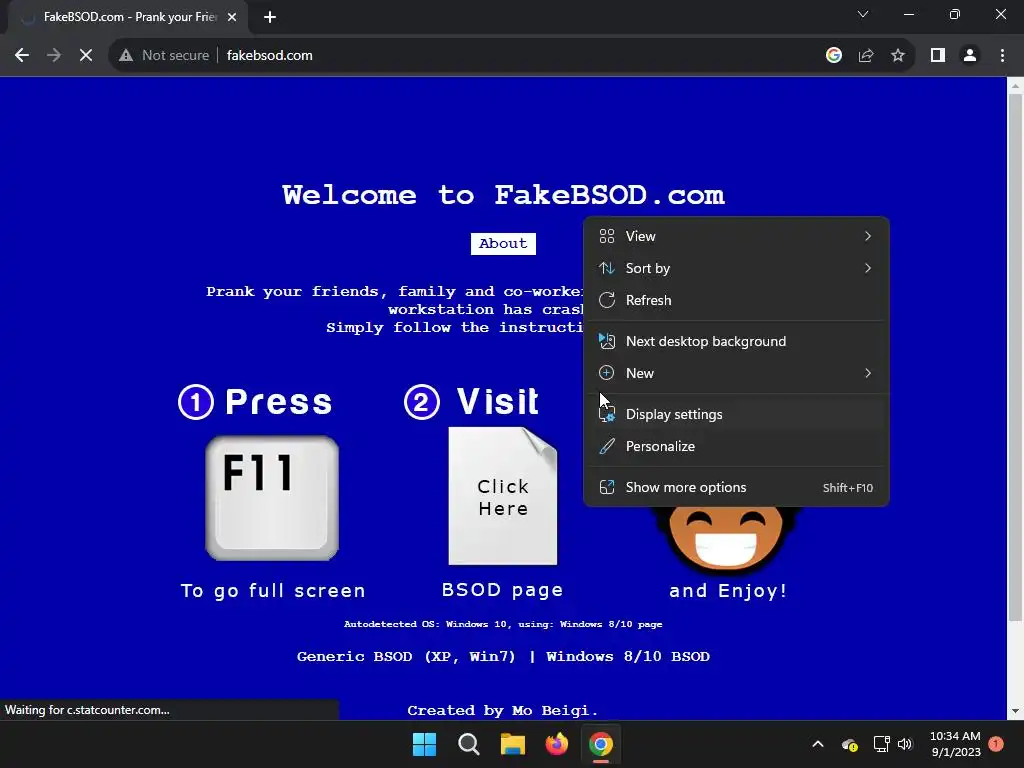The height and width of the screenshot is (768, 1024).
Task: Open the notification badge on the taskbar
Action: (x=996, y=743)
